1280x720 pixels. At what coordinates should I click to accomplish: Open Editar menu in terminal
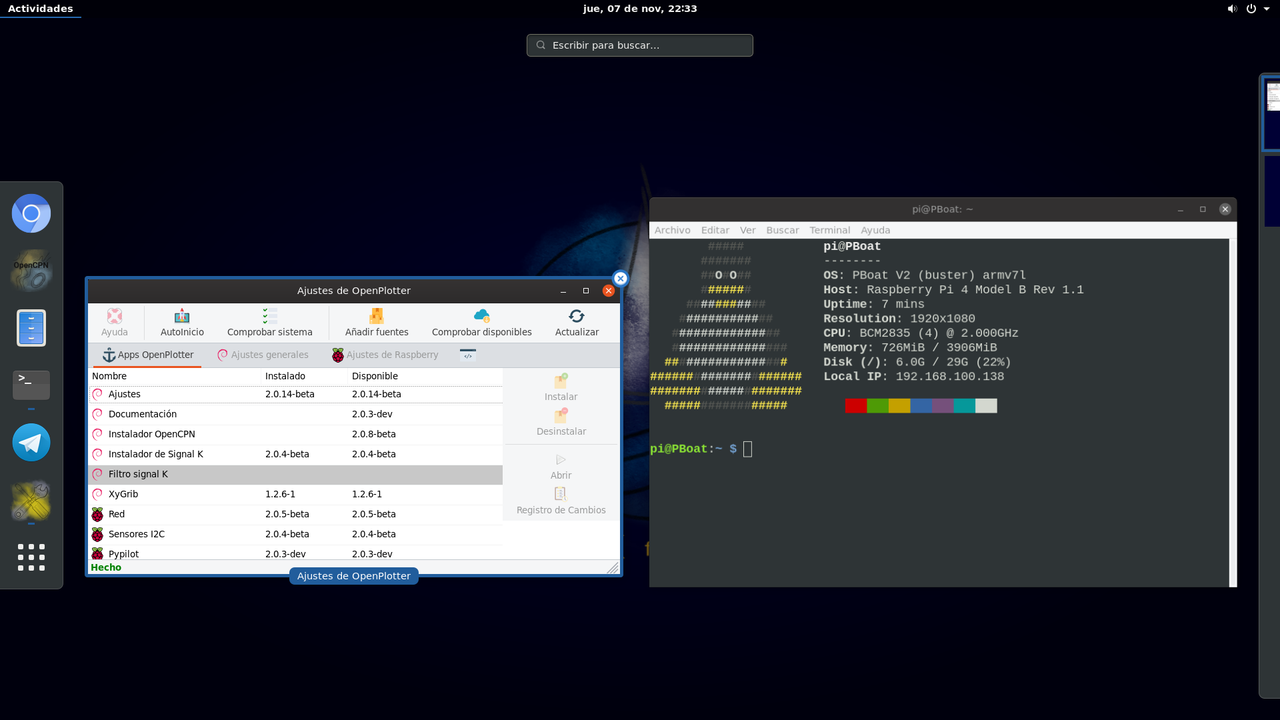tap(715, 230)
